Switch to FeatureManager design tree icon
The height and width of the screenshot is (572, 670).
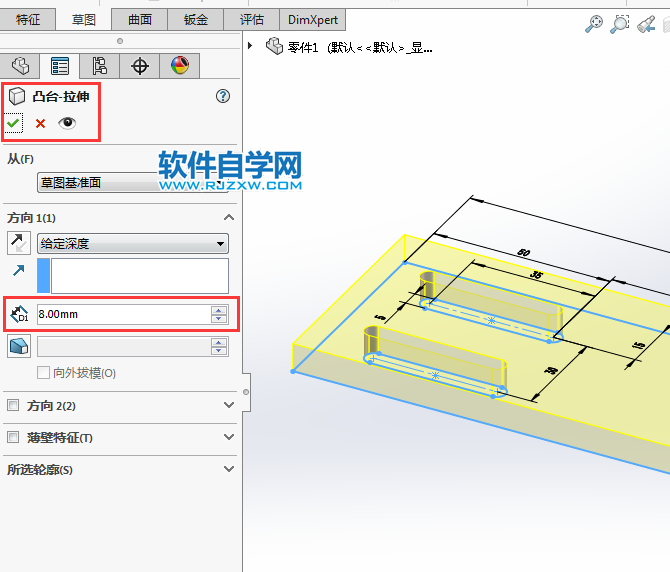20,66
